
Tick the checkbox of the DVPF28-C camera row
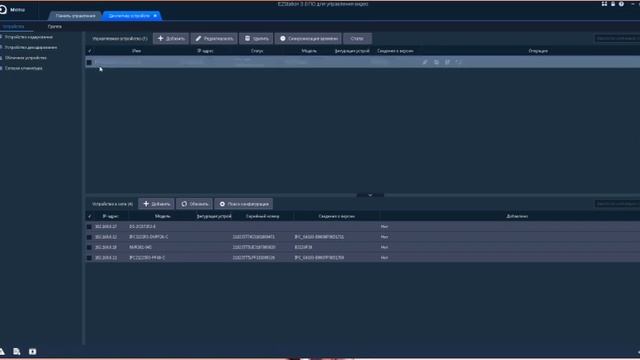89,237
